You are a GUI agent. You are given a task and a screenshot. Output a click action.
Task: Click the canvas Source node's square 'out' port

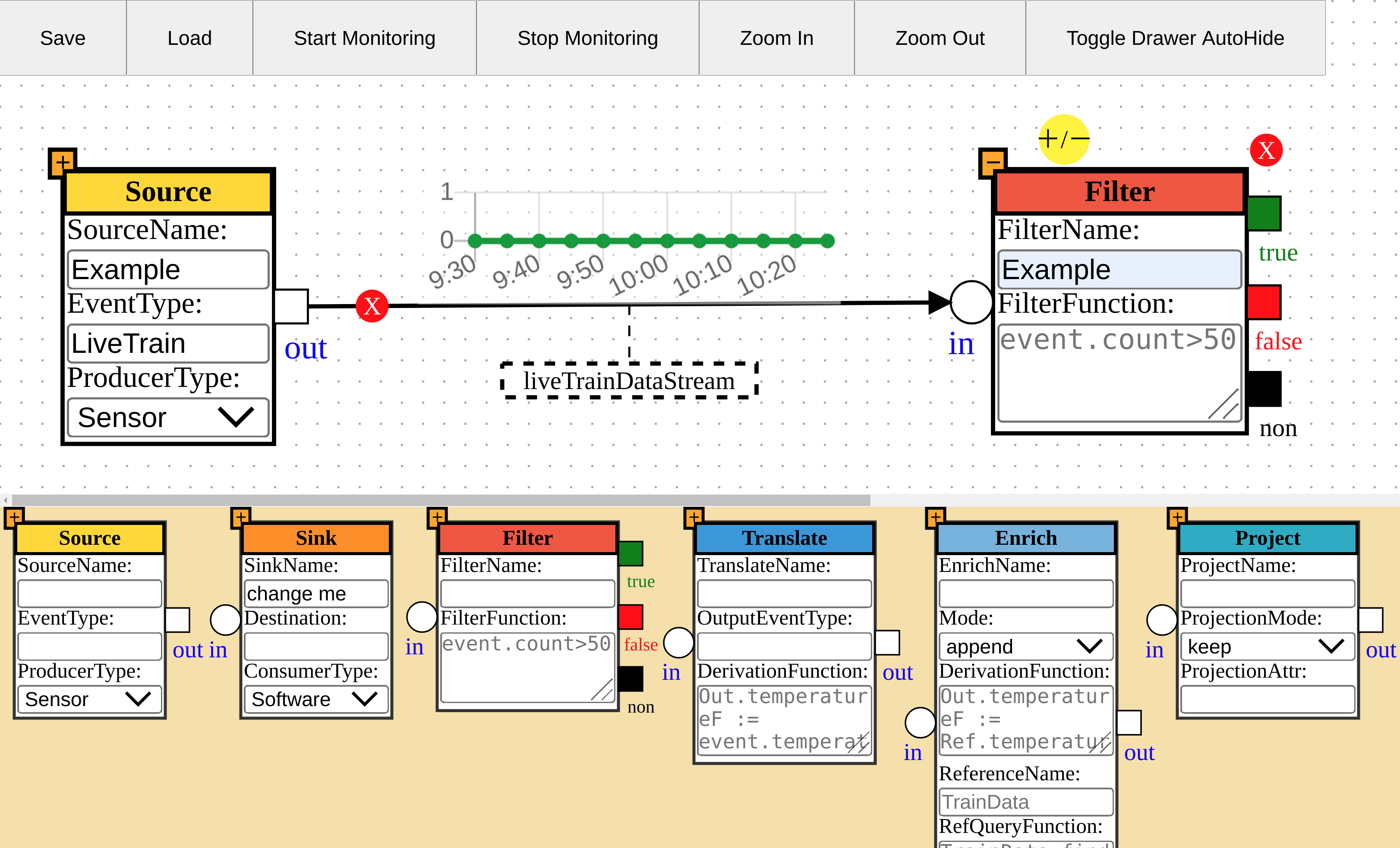[291, 306]
